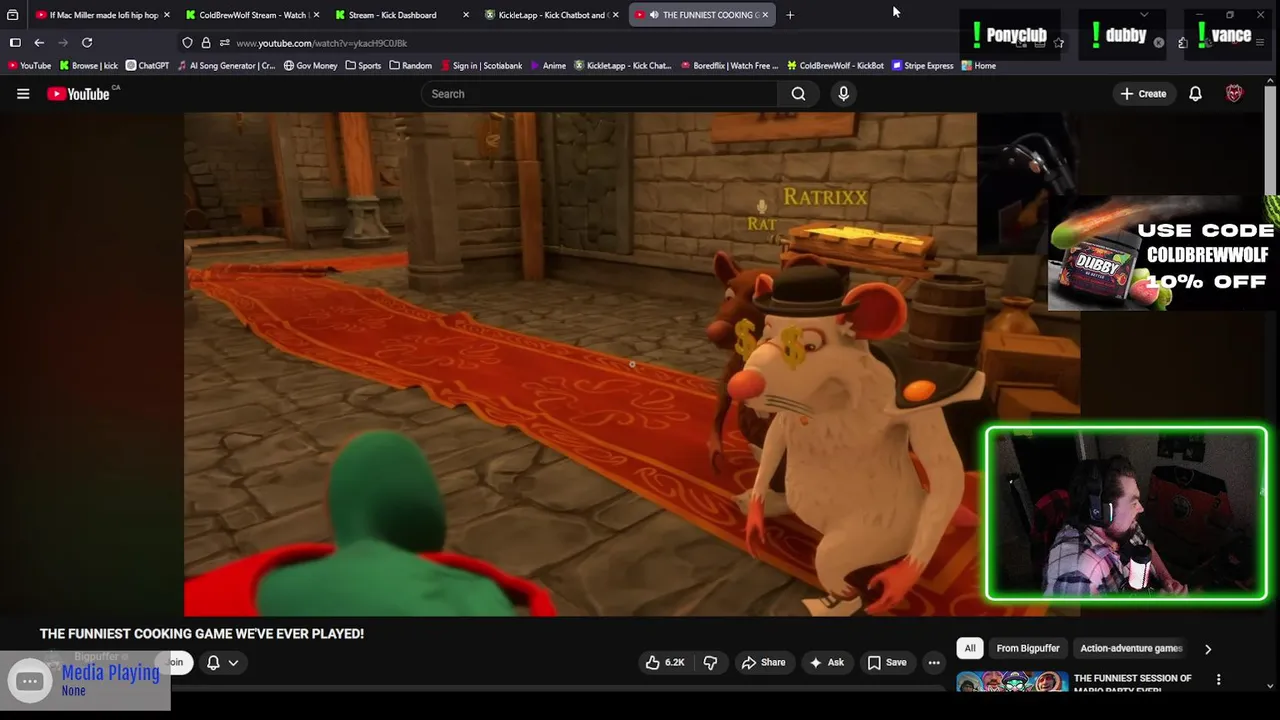Open the Create upload menu

(x=1143, y=94)
